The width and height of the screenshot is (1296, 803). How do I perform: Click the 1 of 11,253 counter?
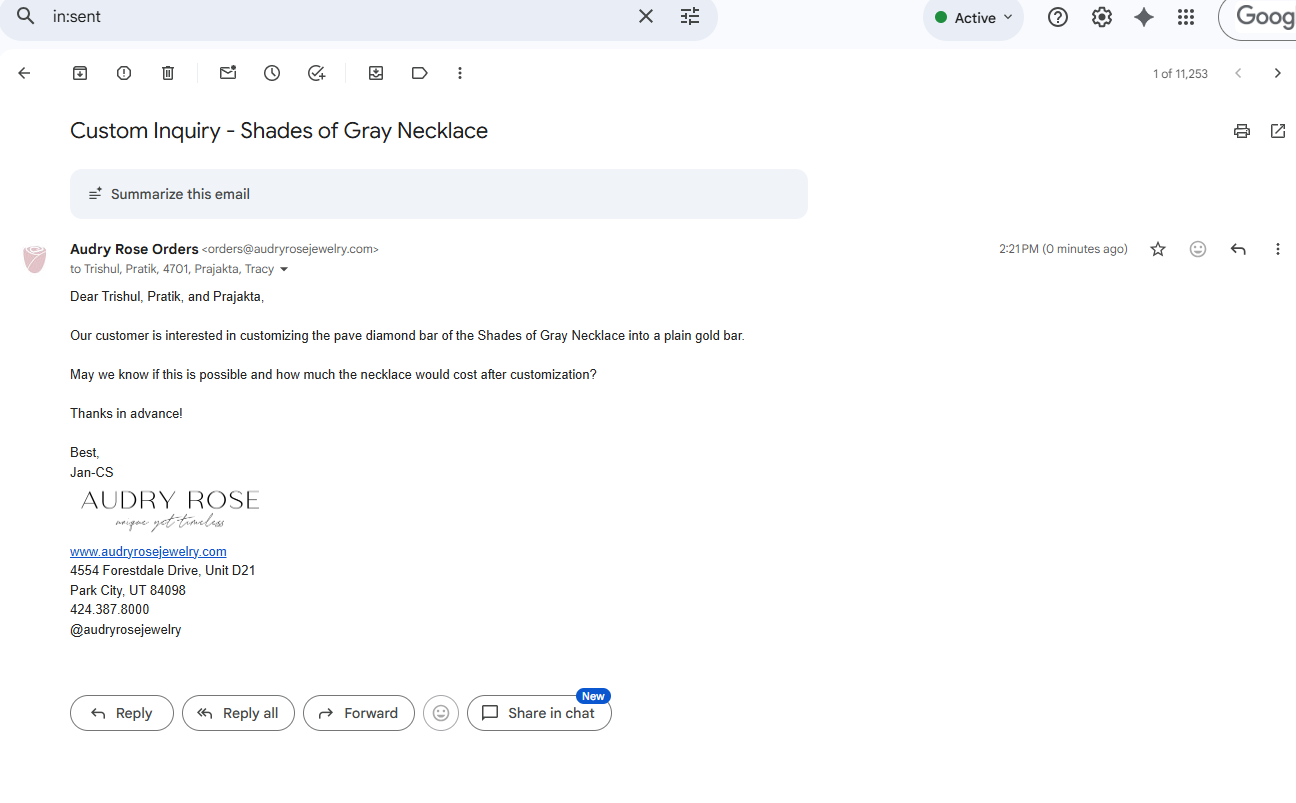(x=1180, y=74)
